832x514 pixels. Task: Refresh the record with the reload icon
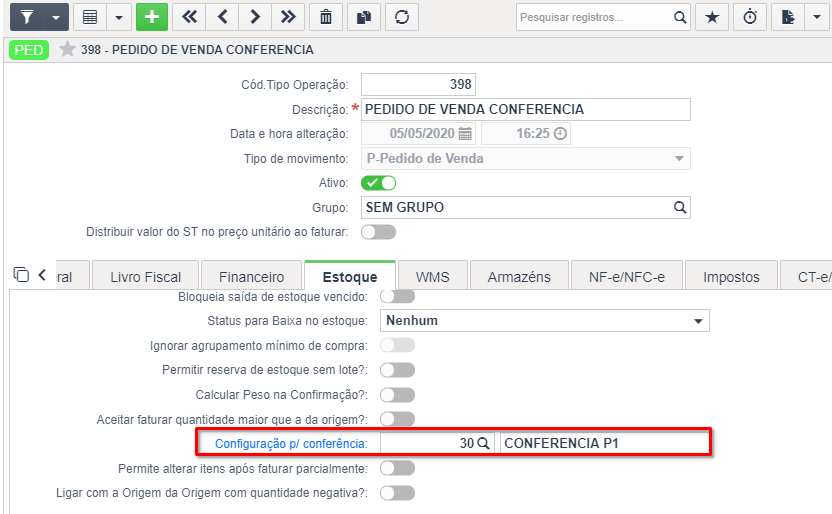click(402, 17)
